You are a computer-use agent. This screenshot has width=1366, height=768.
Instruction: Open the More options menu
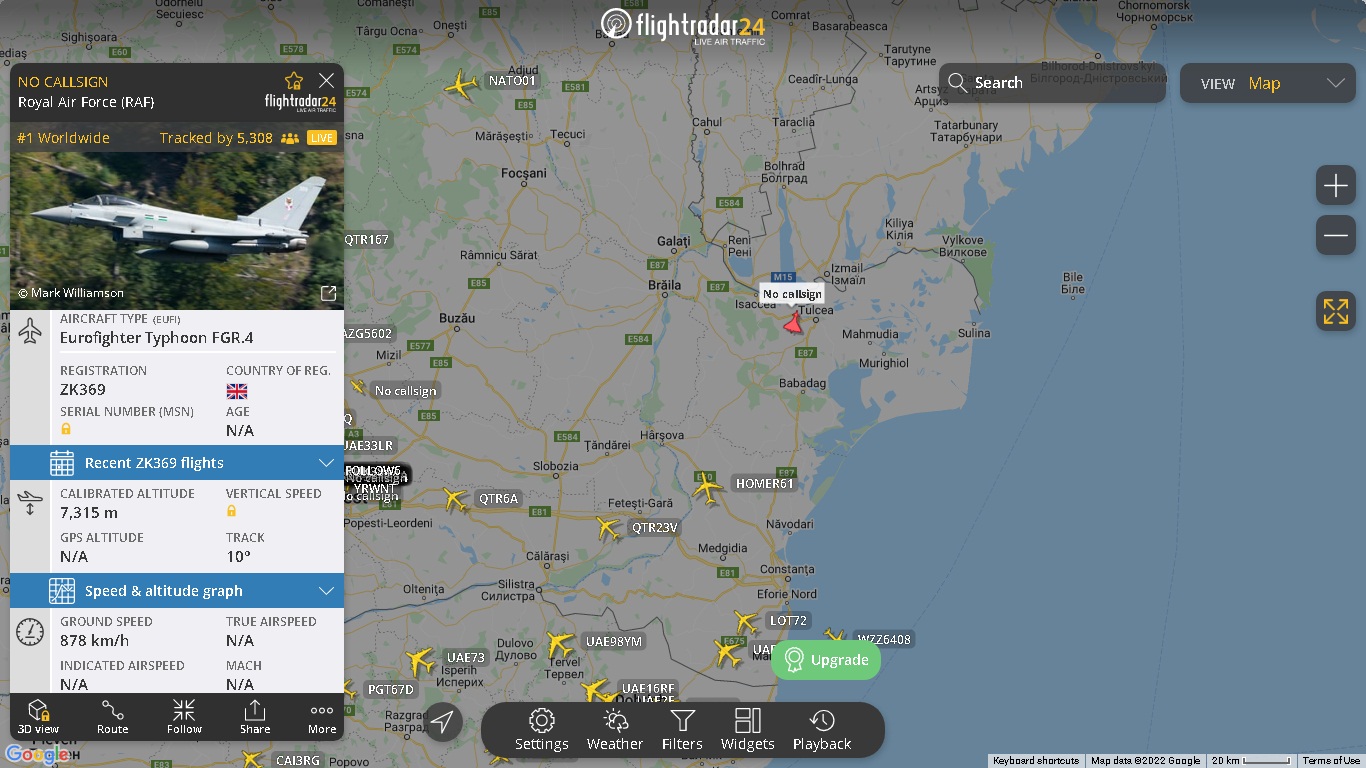[322, 717]
